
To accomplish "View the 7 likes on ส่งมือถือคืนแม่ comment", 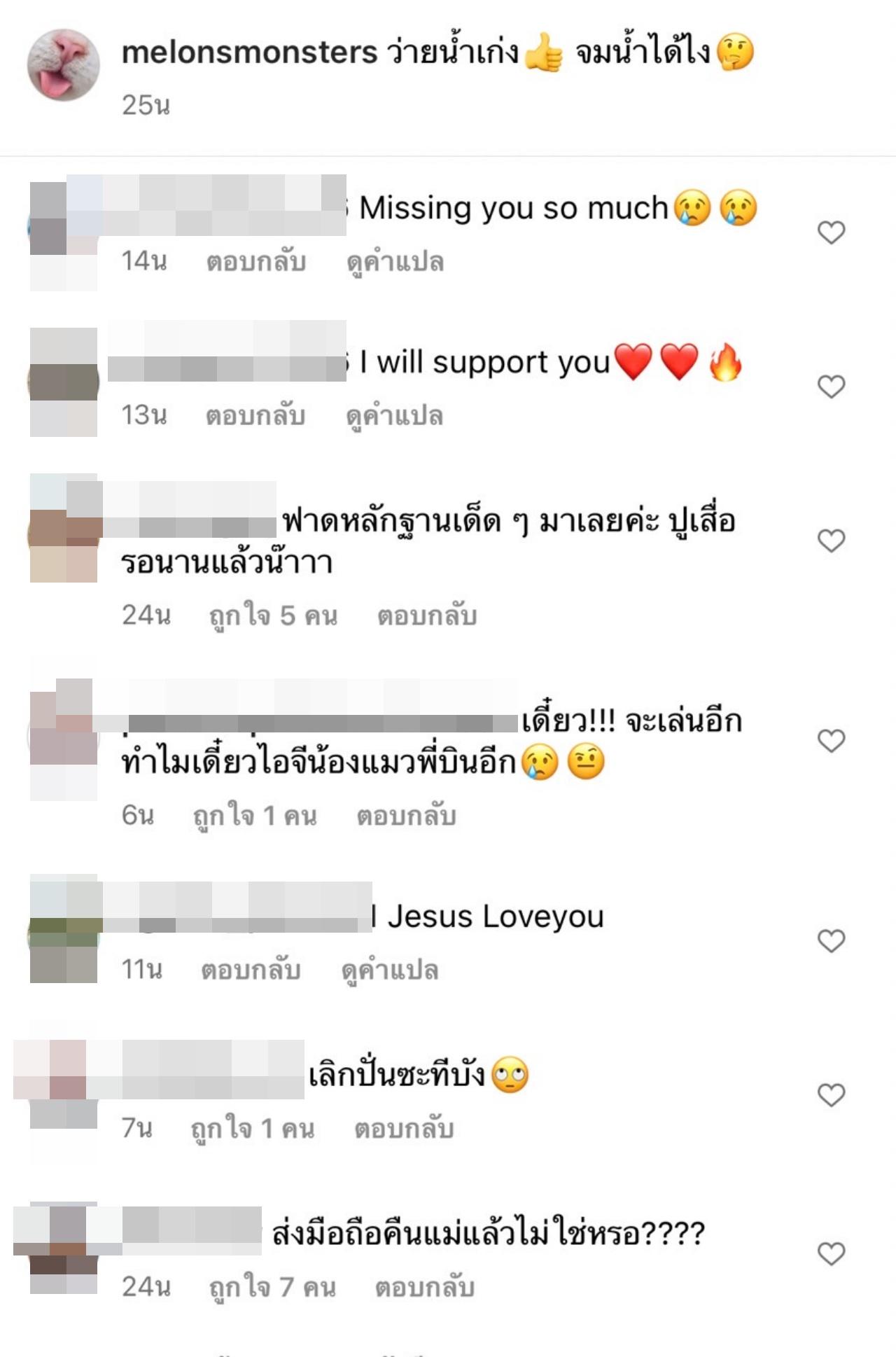I will click(x=273, y=1287).
